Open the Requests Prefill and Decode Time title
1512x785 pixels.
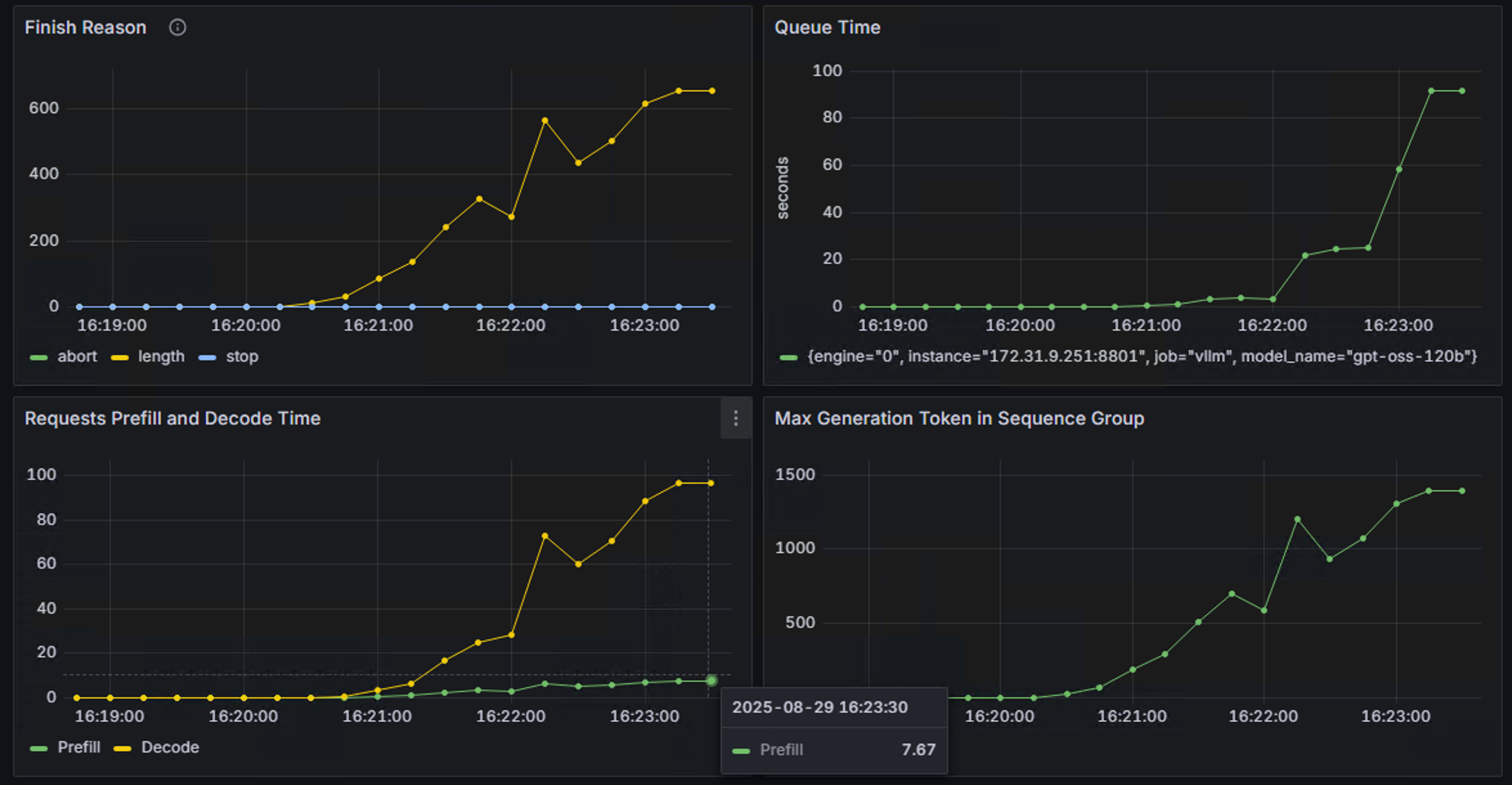pyautogui.click(x=172, y=419)
